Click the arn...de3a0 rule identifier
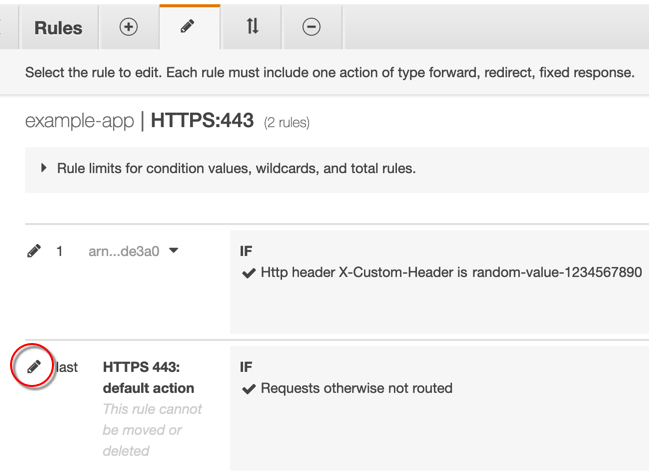Screen dimensions: 649x472 click(123, 251)
